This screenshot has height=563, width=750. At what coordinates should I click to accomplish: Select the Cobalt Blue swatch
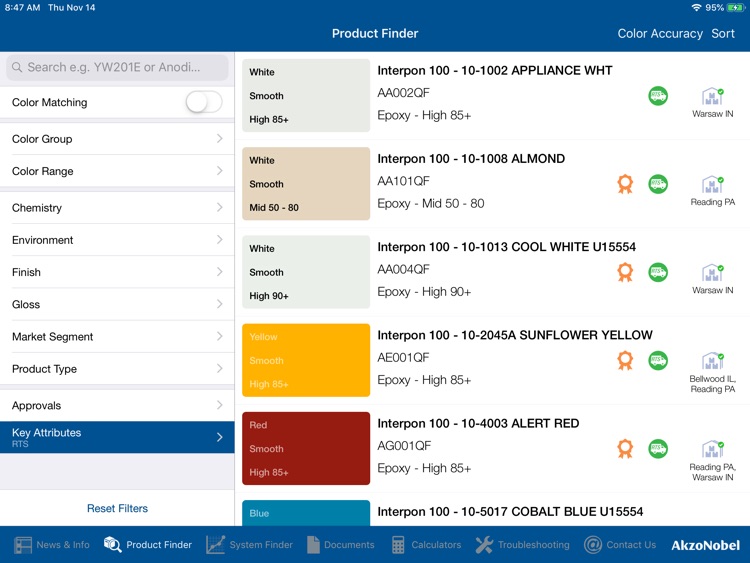click(306, 513)
